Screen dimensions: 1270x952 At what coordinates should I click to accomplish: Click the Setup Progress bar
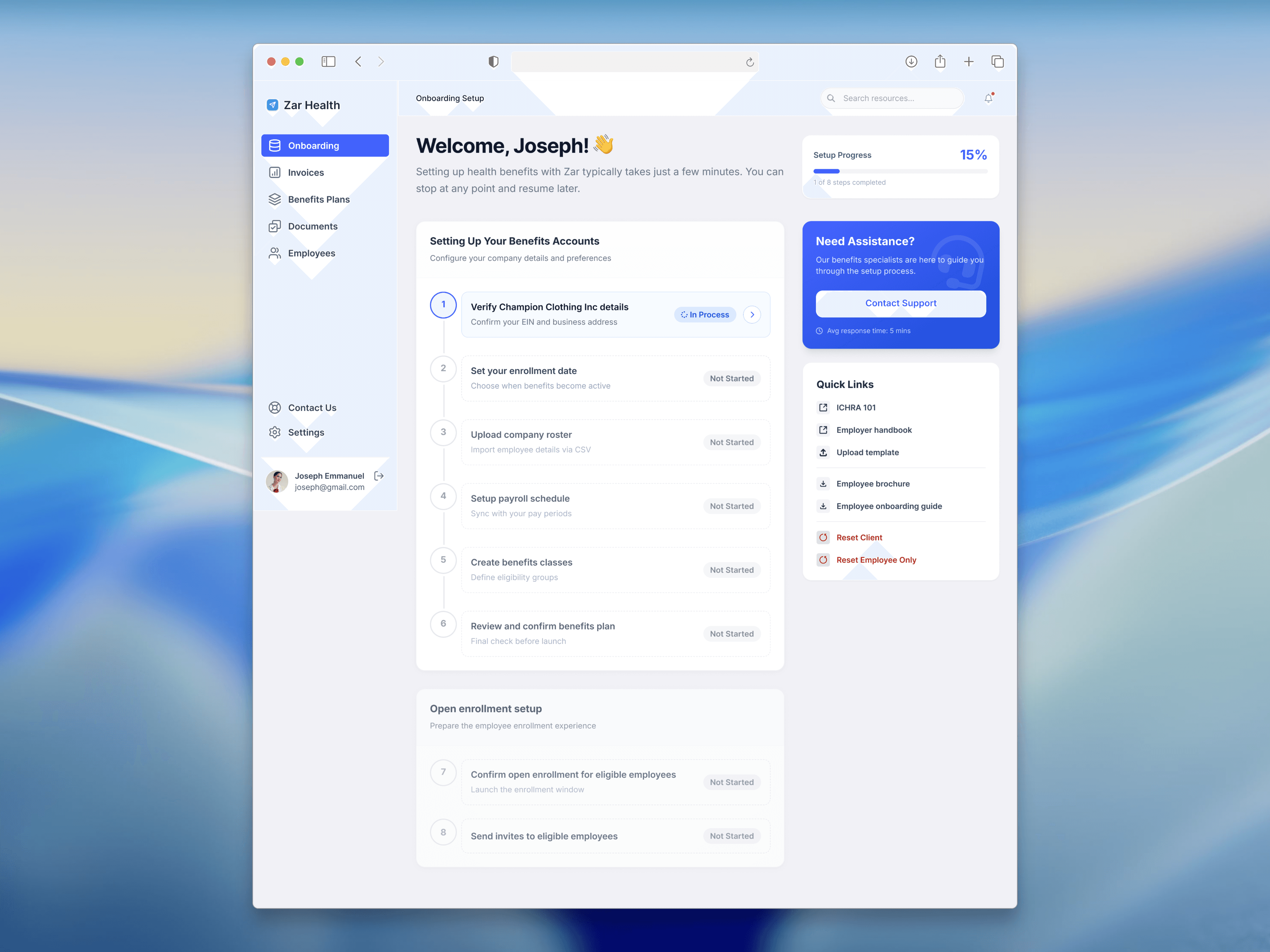pos(900,171)
